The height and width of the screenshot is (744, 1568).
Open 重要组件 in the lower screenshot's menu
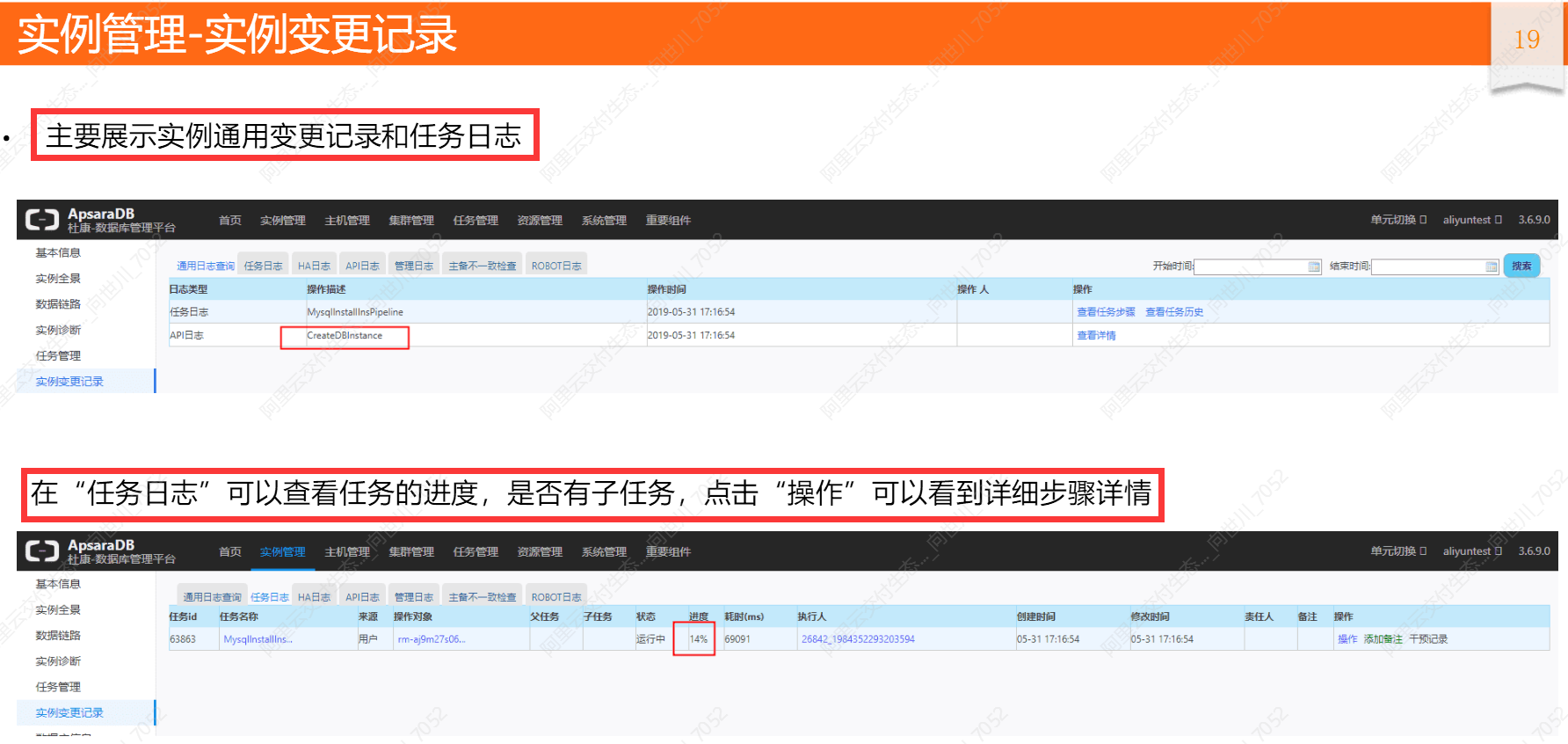[x=668, y=552]
